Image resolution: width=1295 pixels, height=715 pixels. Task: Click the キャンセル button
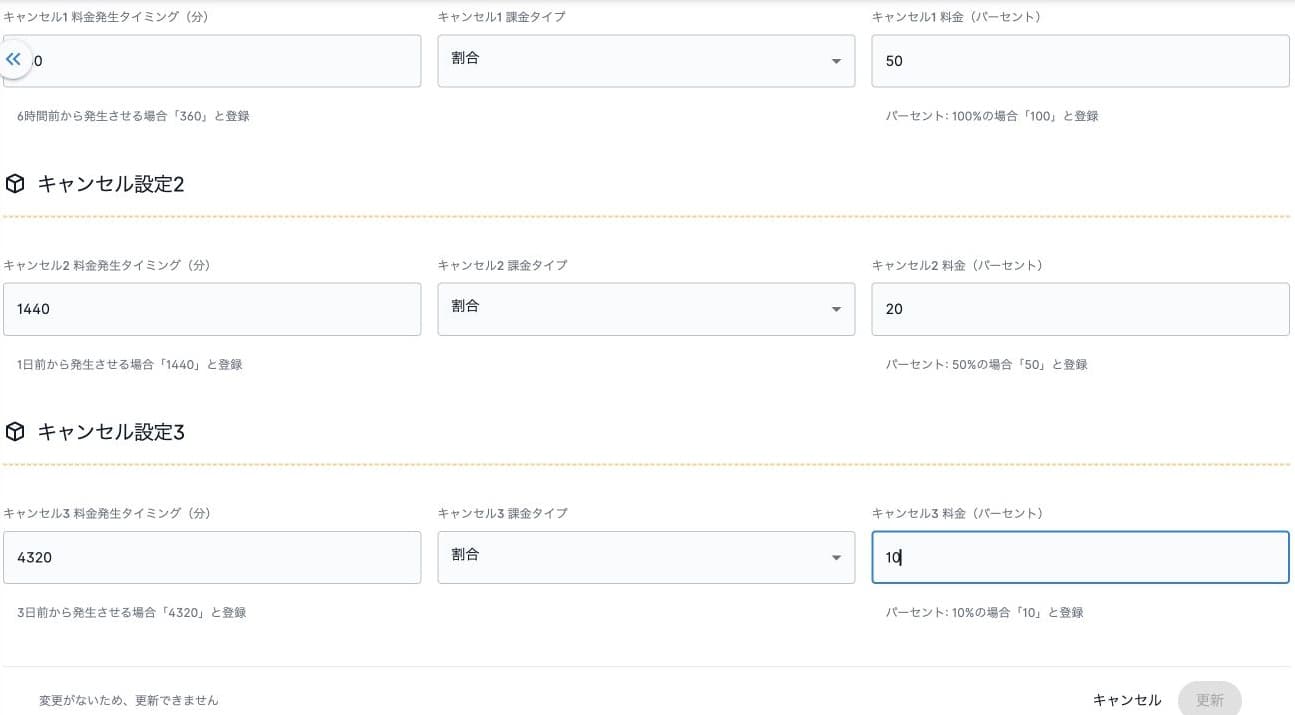coord(1127,700)
